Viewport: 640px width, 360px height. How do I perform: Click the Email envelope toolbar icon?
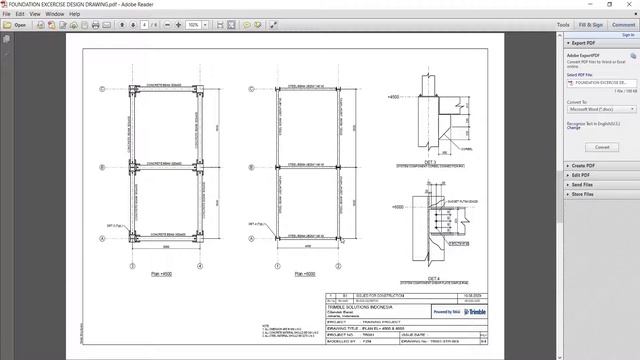[x=107, y=25]
